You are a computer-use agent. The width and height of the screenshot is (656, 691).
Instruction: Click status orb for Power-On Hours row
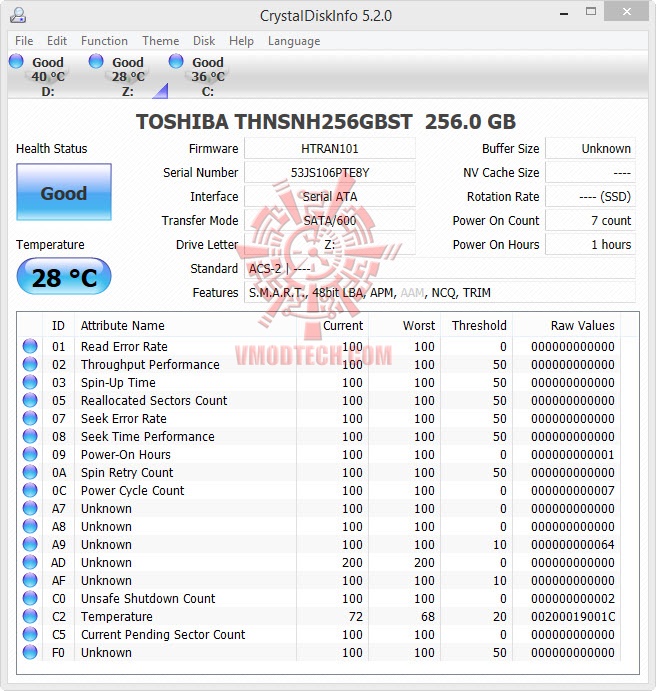tap(30, 454)
